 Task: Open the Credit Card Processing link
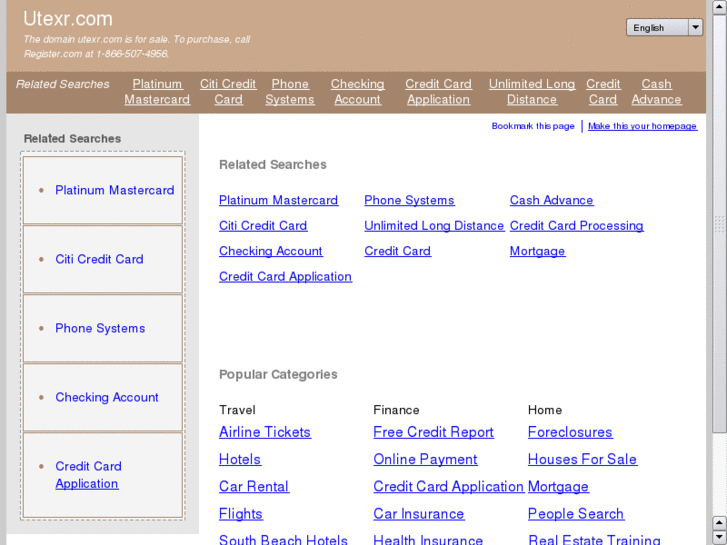click(x=576, y=226)
